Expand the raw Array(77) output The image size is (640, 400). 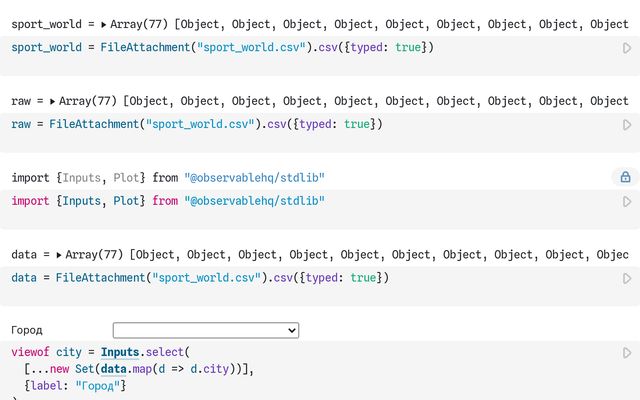(53, 101)
